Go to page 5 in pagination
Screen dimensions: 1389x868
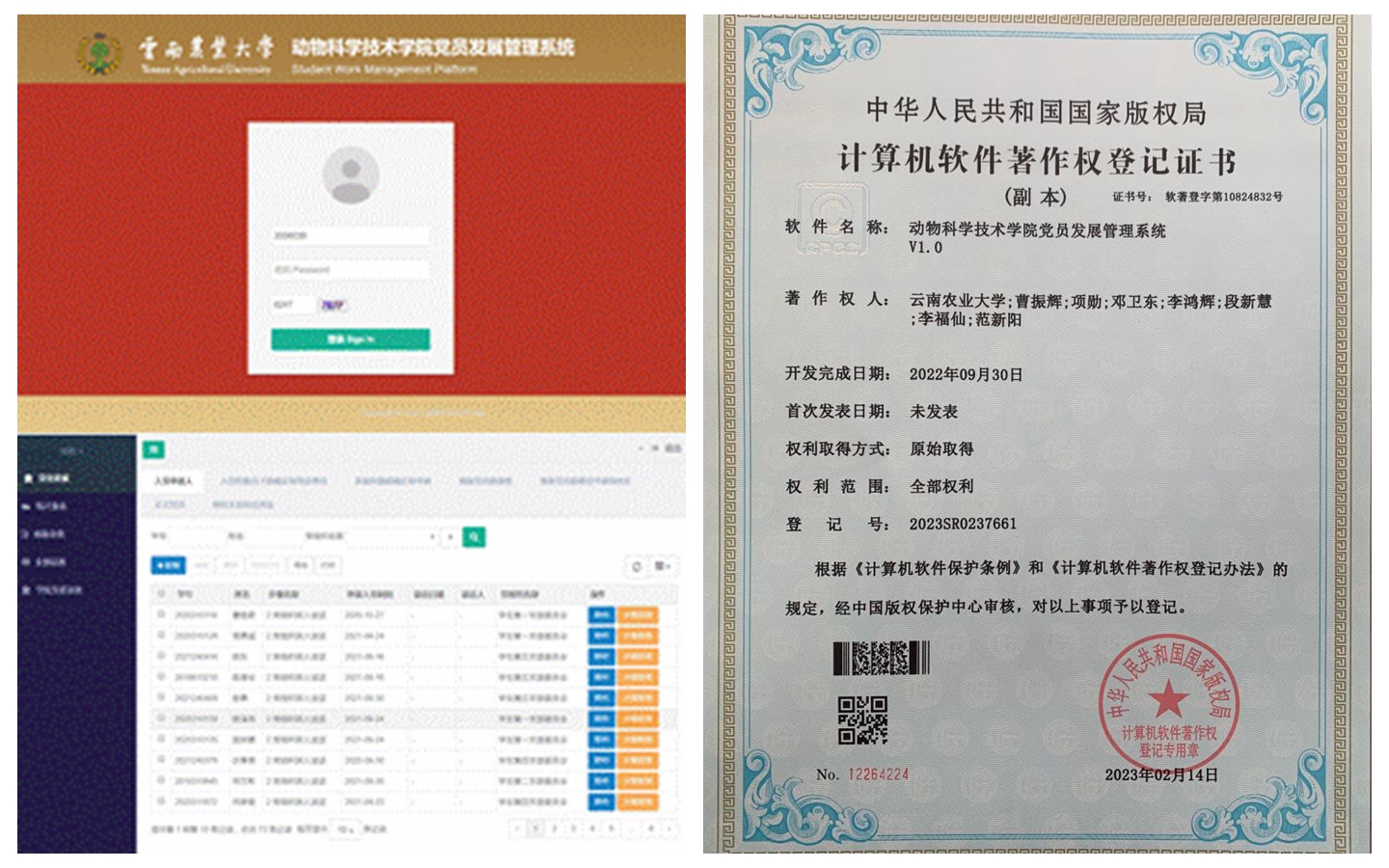[612, 828]
